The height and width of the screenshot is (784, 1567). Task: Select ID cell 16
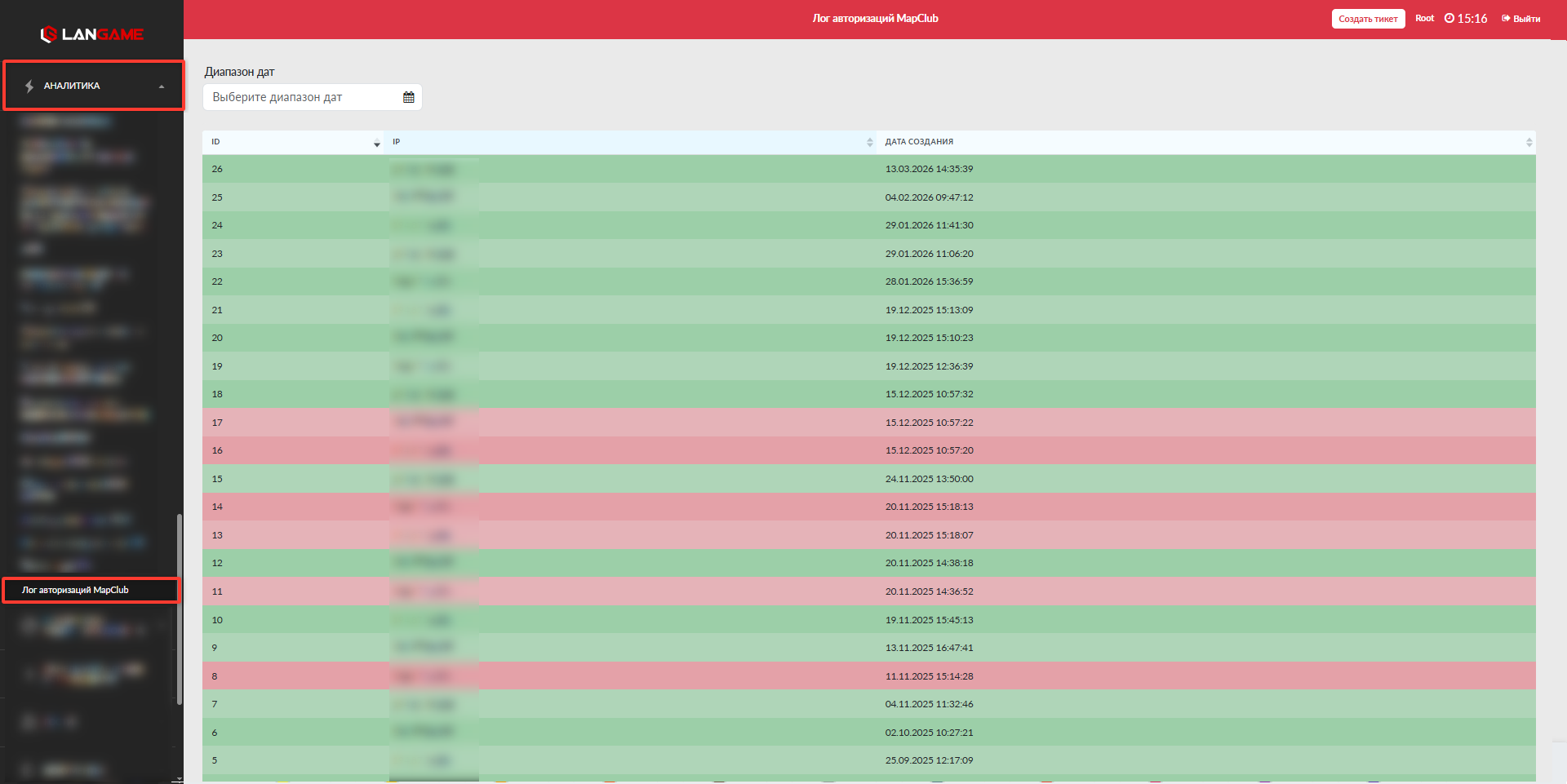tap(217, 450)
